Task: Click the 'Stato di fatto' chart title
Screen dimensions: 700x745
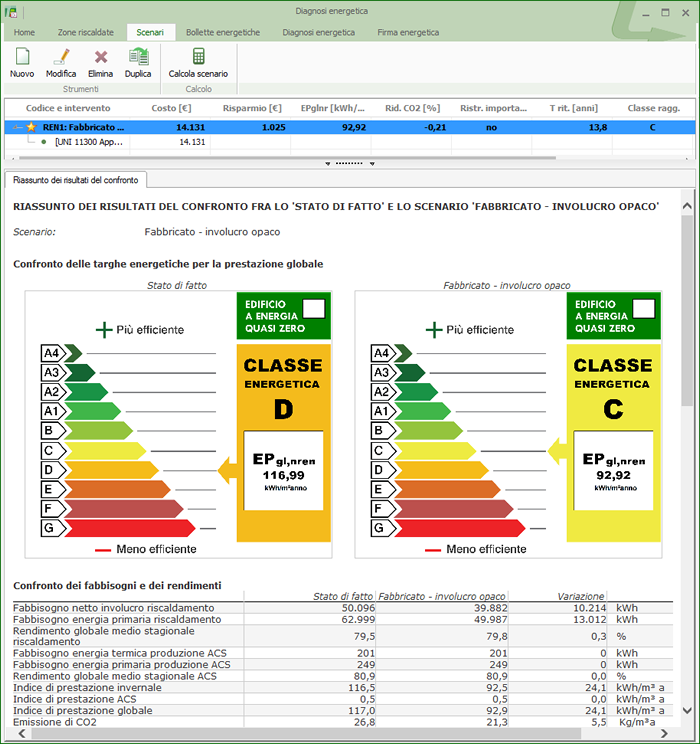Action: pyautogui.click(x=177, y=285)
